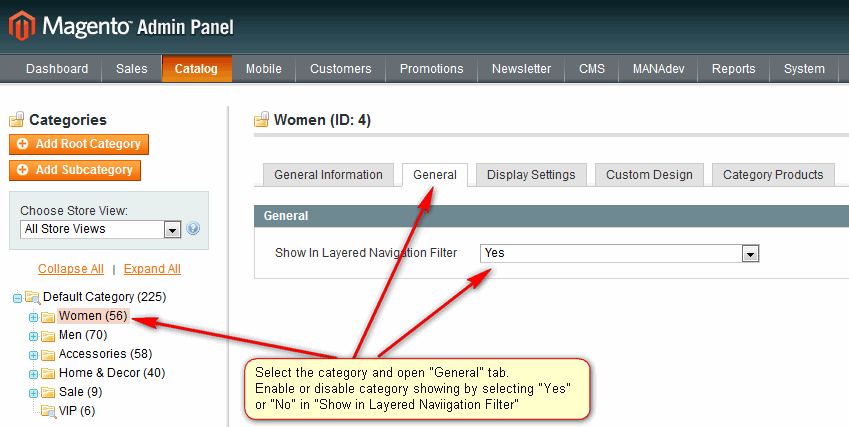Image resolution: width=849 pixels, height=427 pixels.
Task: Click the Choose Store View label
Action: click(x=74, y=211)
